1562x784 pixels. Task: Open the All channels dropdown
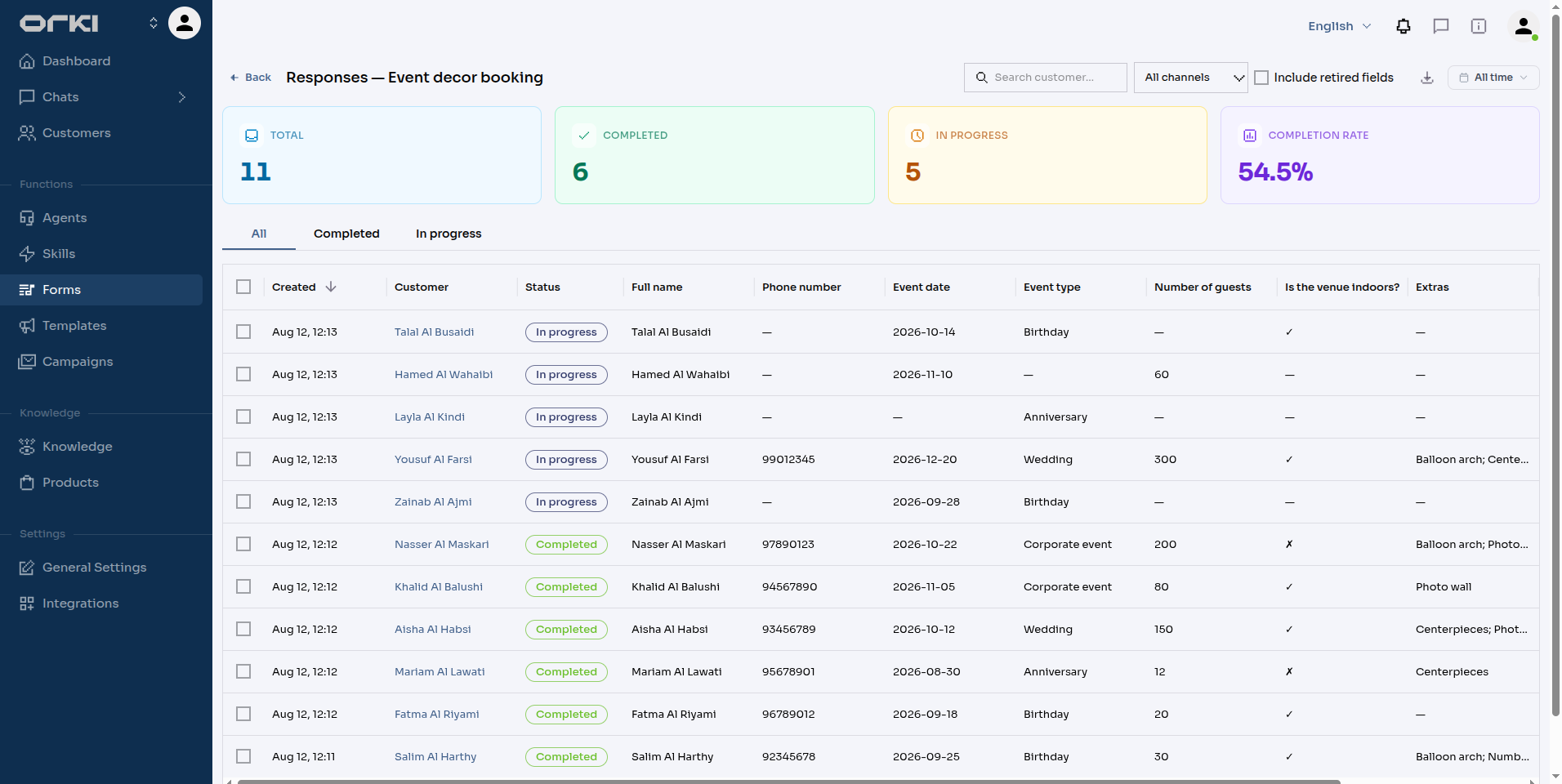(x=1190, y=78)
